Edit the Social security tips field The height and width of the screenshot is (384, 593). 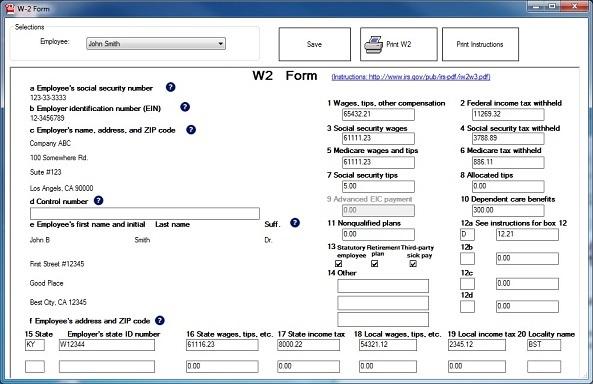378,186
